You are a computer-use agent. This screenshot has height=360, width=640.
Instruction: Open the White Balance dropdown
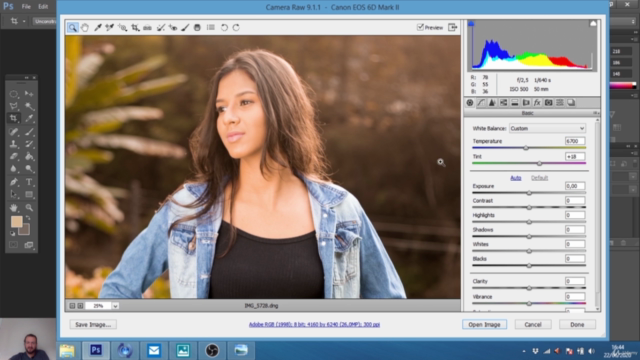547,128
